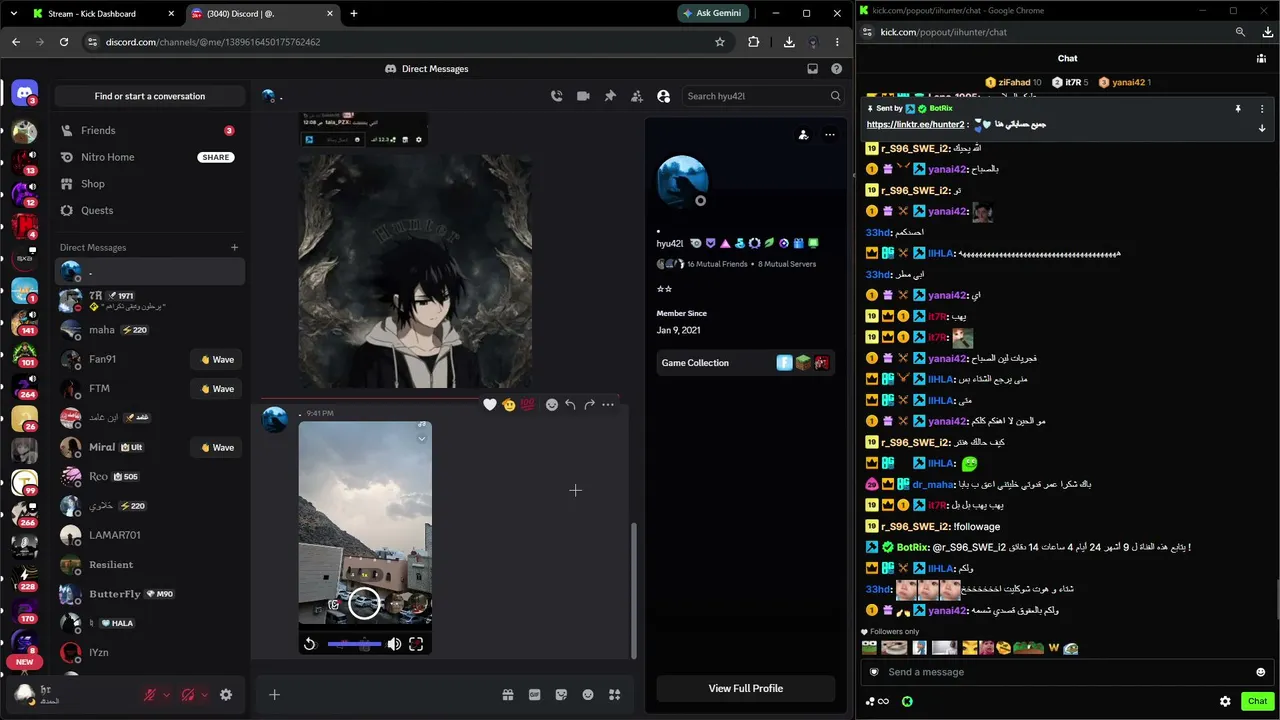Image resolution: width=1280 pixels, height=720 pixels.
Task: Open Discord User Settings gear
Action: (x=226, y=695)
